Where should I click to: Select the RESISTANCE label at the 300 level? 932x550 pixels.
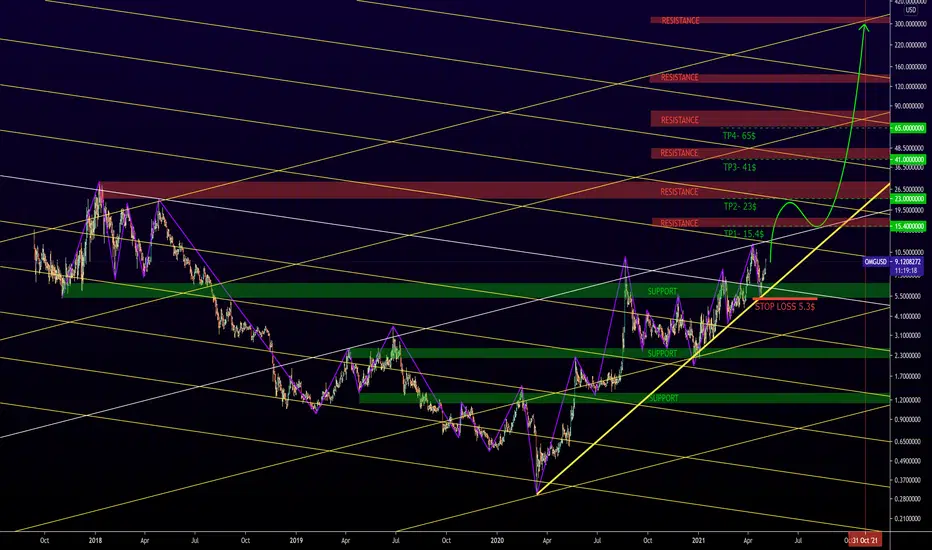point(680,21)
